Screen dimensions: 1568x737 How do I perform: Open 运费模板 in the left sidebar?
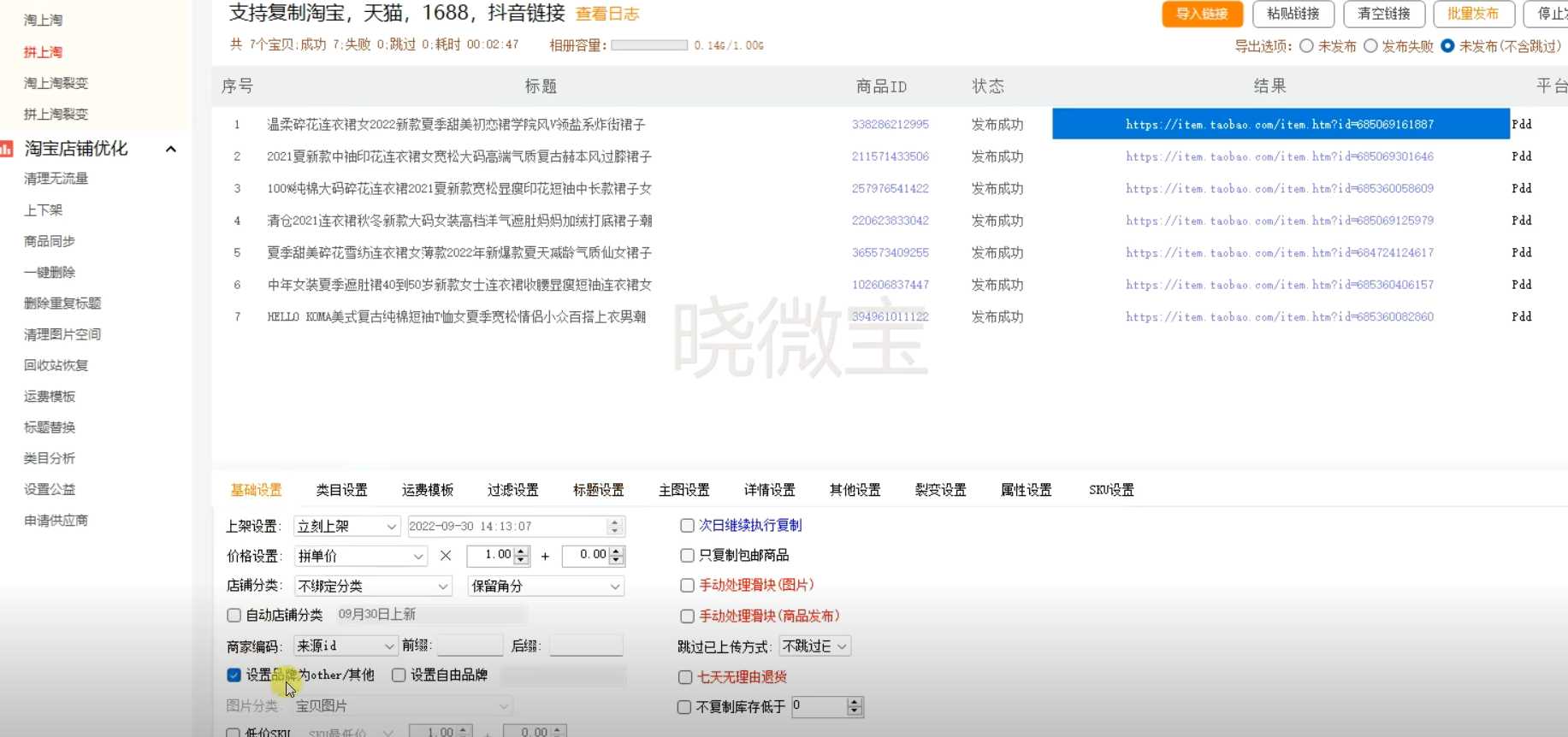coord(50,397)
